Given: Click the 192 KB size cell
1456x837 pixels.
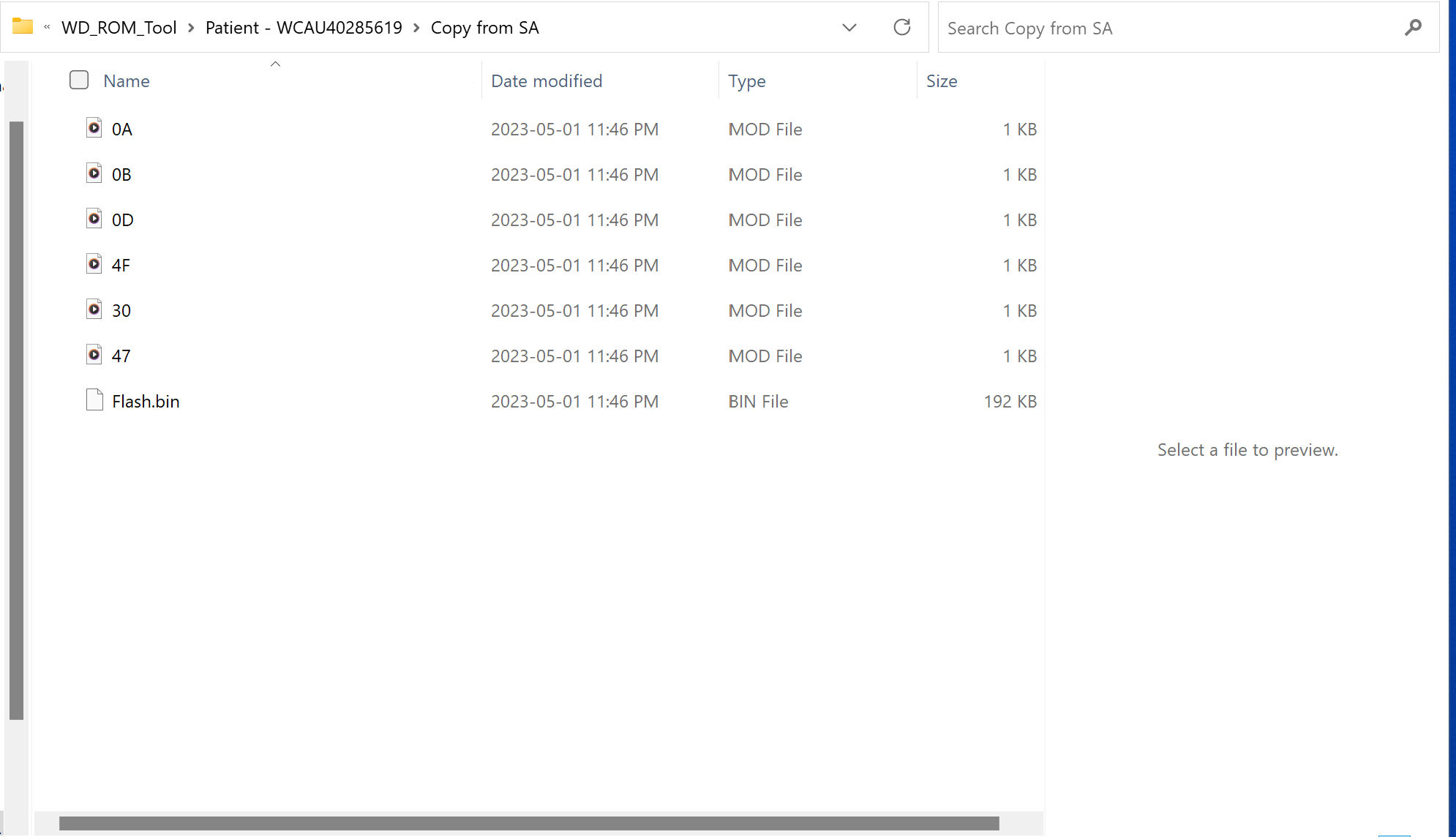Looking at the screenshot, I should click(x=1010, y=402).
